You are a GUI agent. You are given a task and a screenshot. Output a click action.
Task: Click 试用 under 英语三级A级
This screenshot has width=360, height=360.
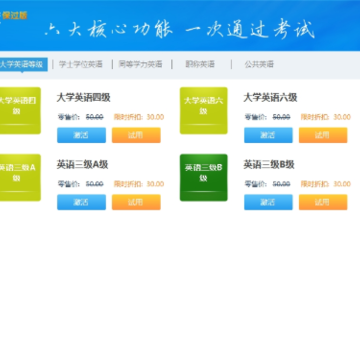(136, 202)
